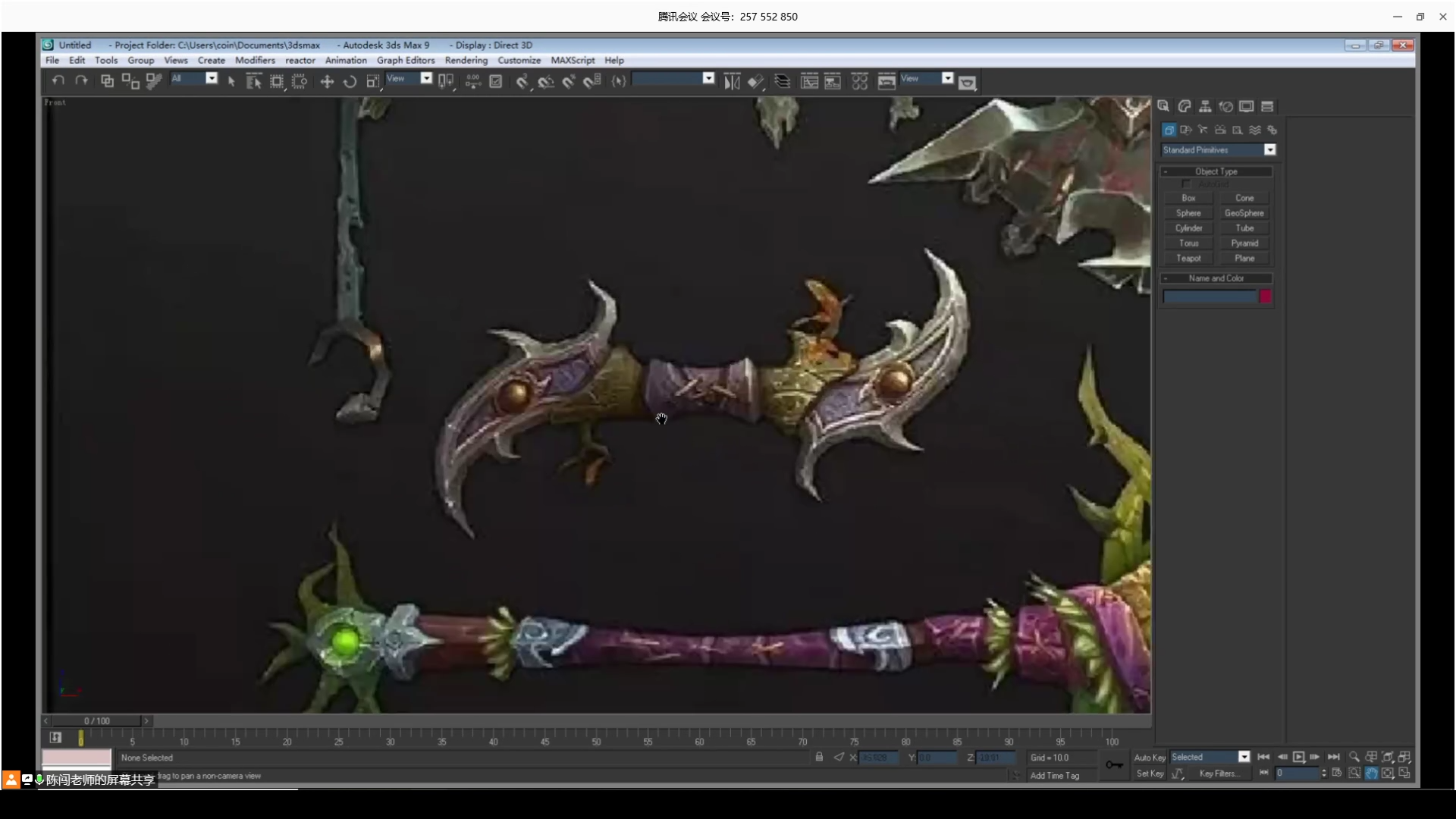This screenshot has width=1456, height=819.
Task: Click the Align tool icon
Action: pos(755,81)
